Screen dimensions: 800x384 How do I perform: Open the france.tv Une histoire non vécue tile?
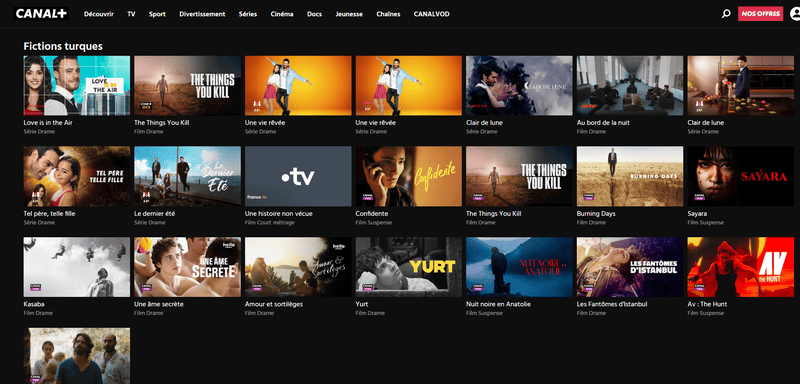(298, 176)
